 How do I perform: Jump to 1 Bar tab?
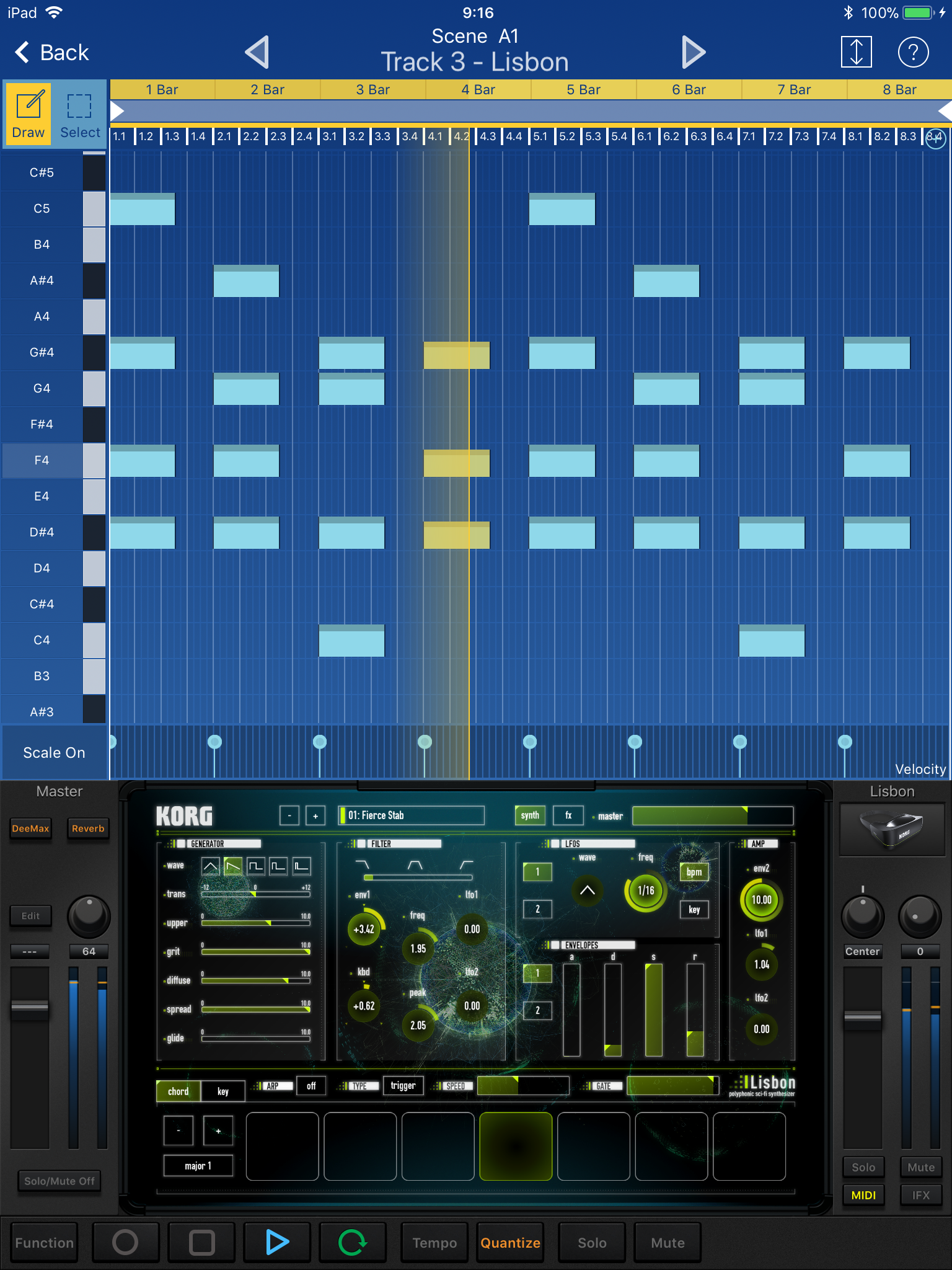162,89
